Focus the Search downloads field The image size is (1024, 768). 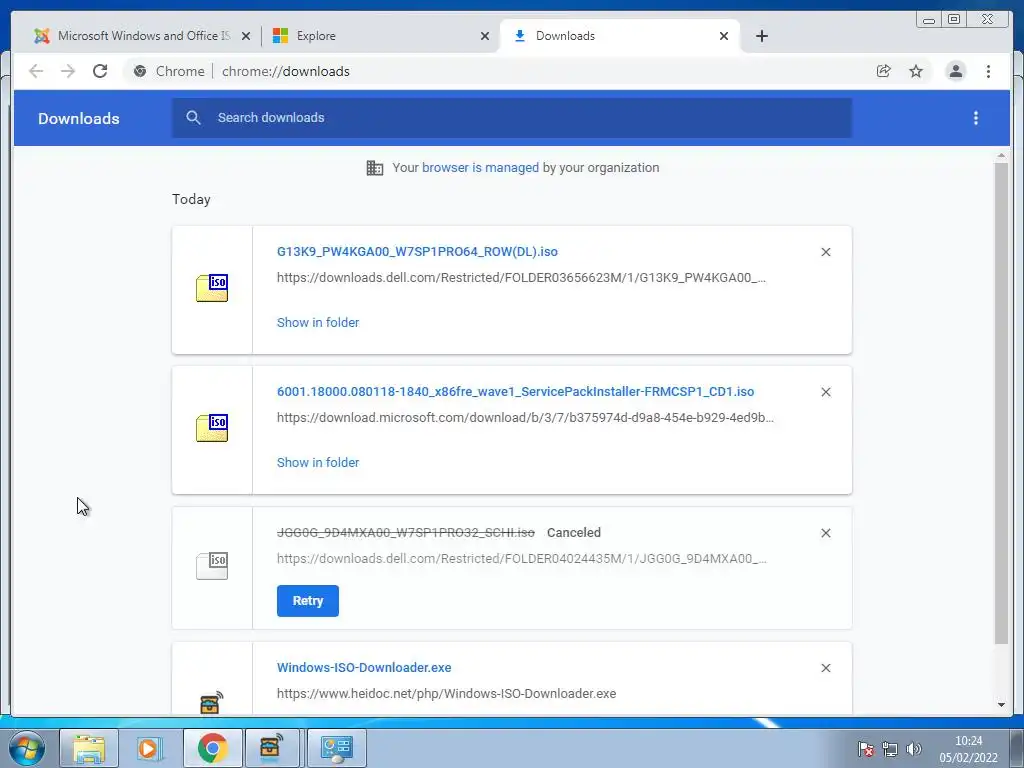point(511,118)
